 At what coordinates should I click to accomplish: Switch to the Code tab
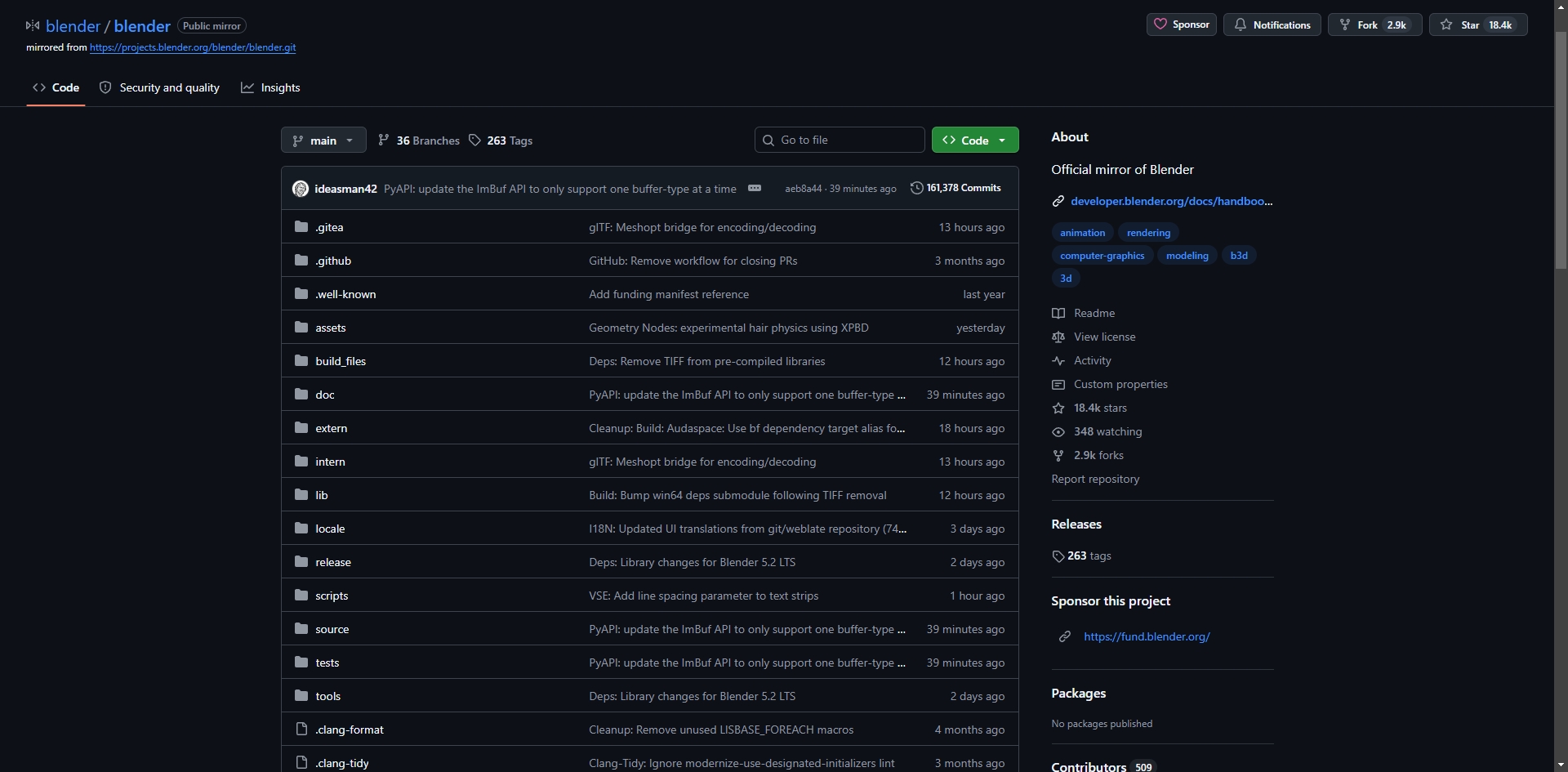click(x=56, y=87)
